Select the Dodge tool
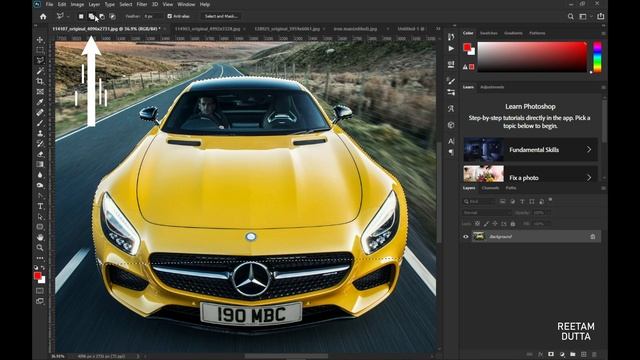Viewport: 640px width, 360px height. pos(40,185)
